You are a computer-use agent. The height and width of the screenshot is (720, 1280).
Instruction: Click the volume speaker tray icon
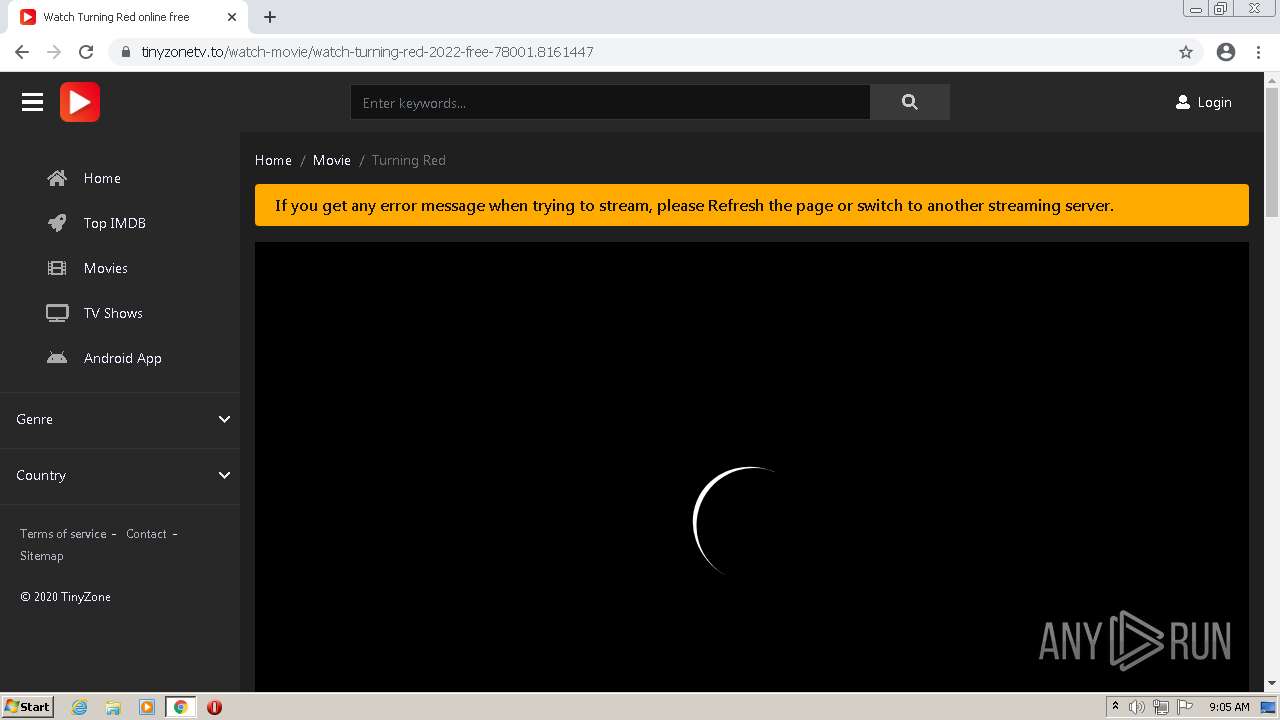(x=1137, y=707)
